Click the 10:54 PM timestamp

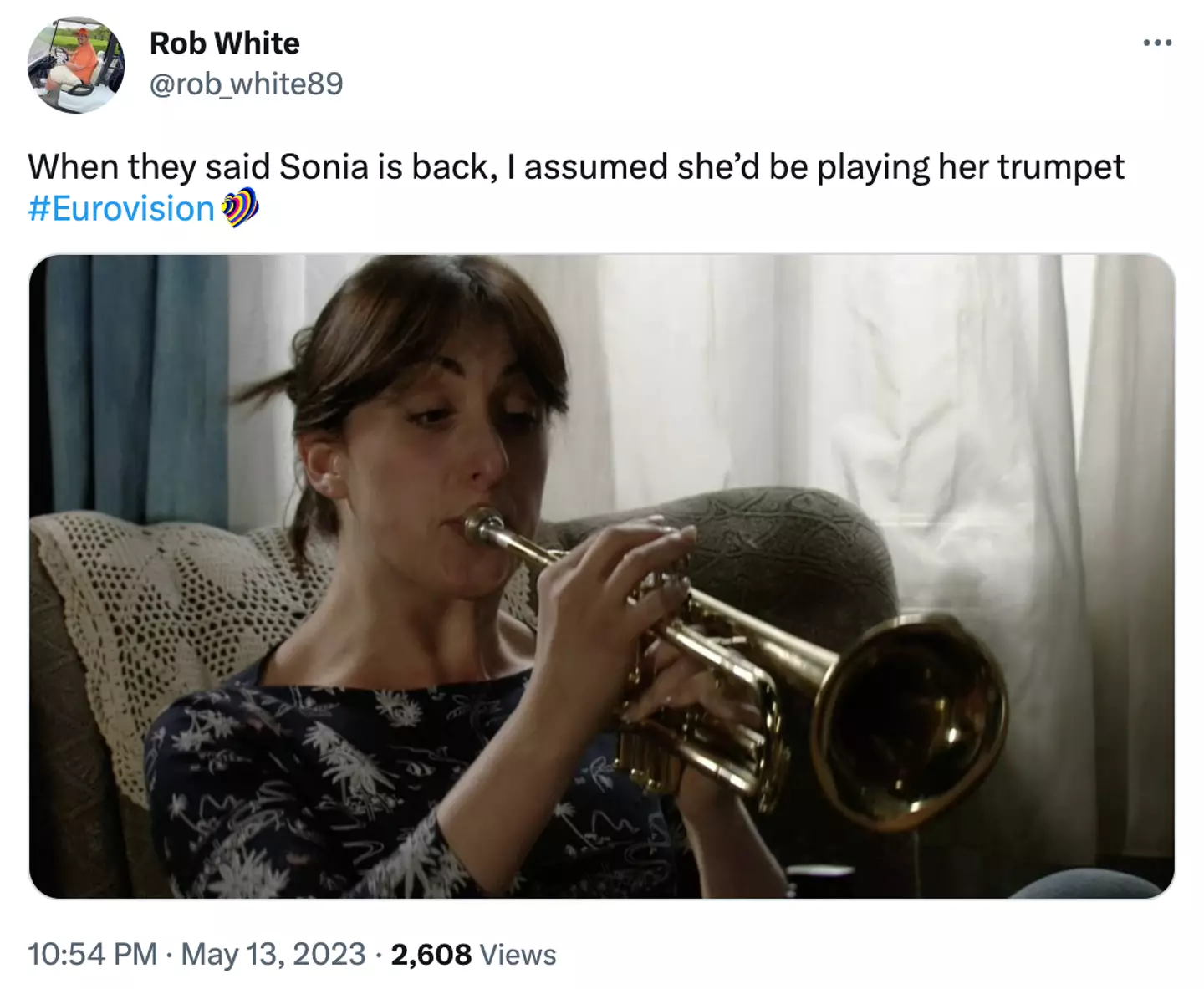pos(92,954)
